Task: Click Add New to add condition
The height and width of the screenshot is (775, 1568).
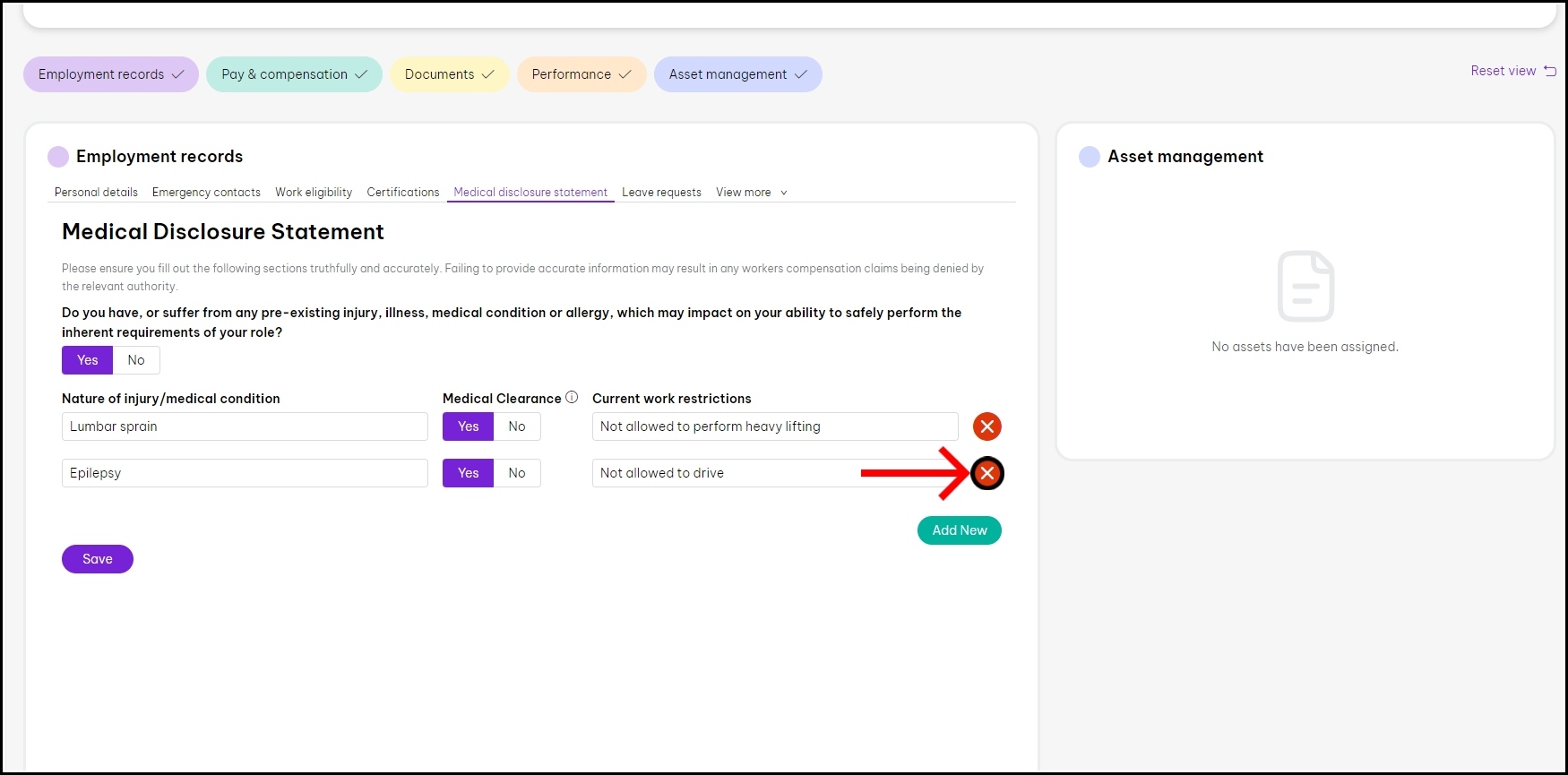Action: point(959,530)
